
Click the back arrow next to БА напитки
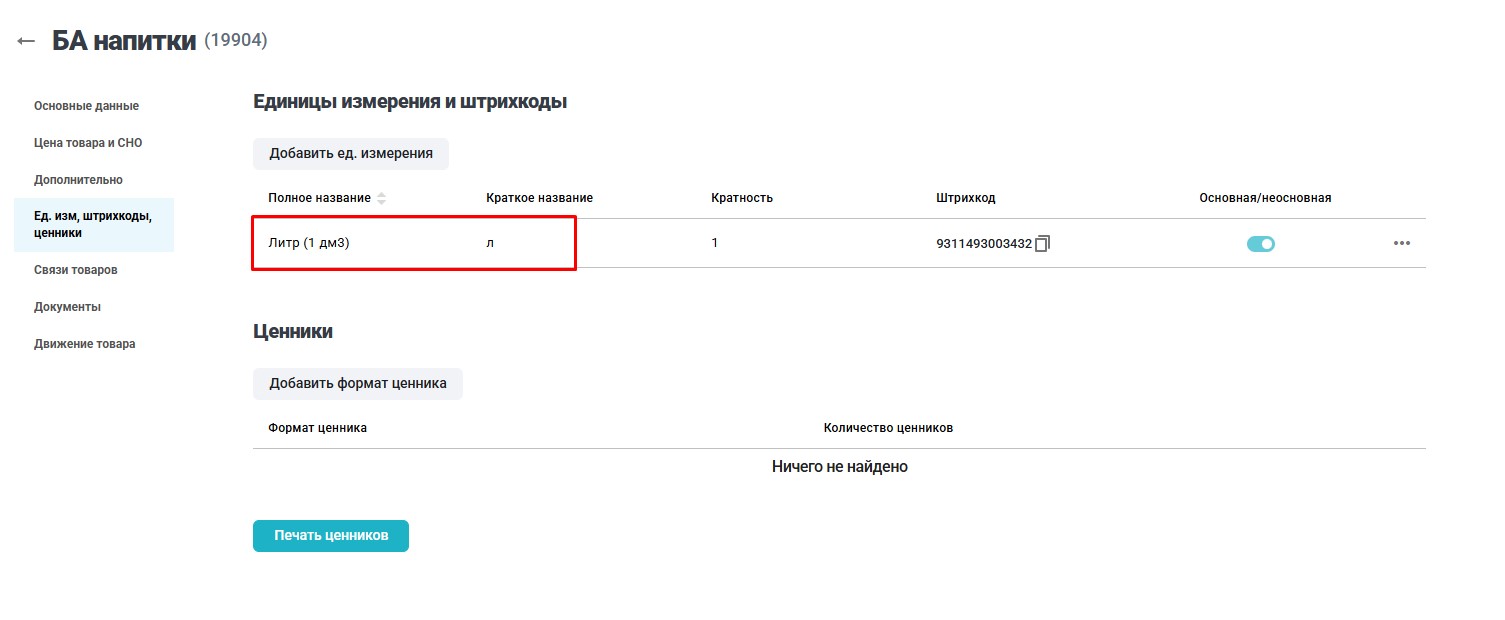coord(24,40)
